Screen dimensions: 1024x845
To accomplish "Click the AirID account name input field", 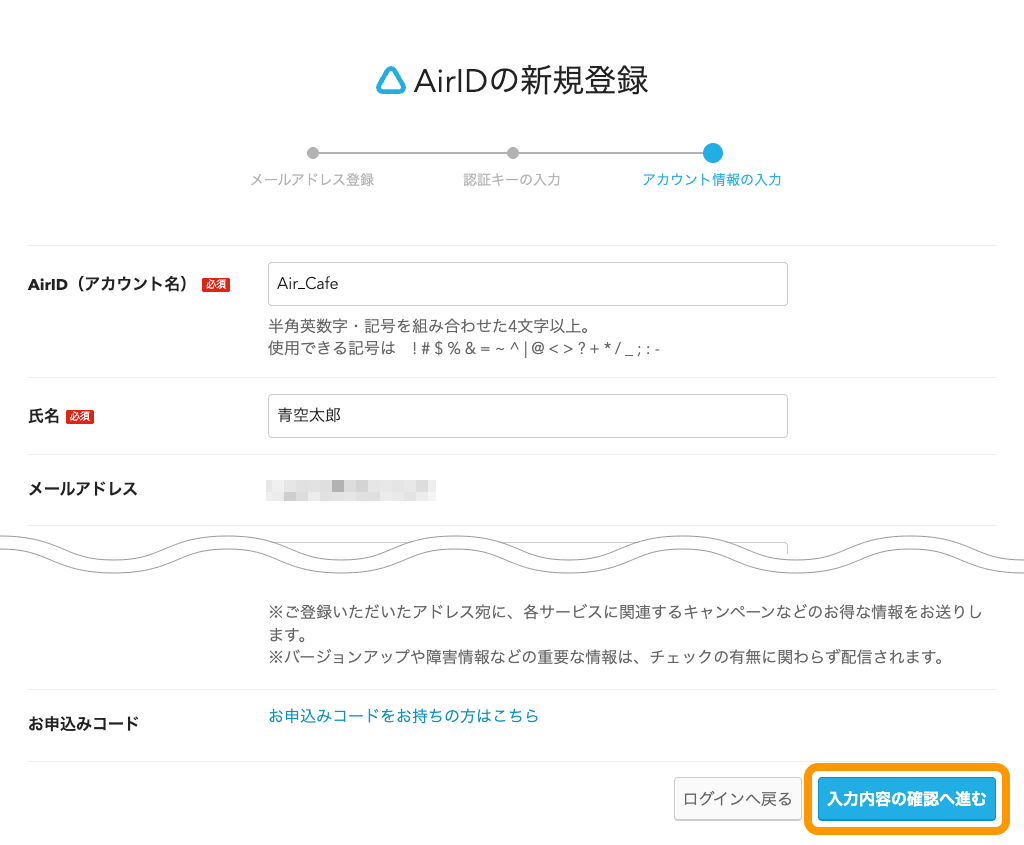I will point(528,284).
